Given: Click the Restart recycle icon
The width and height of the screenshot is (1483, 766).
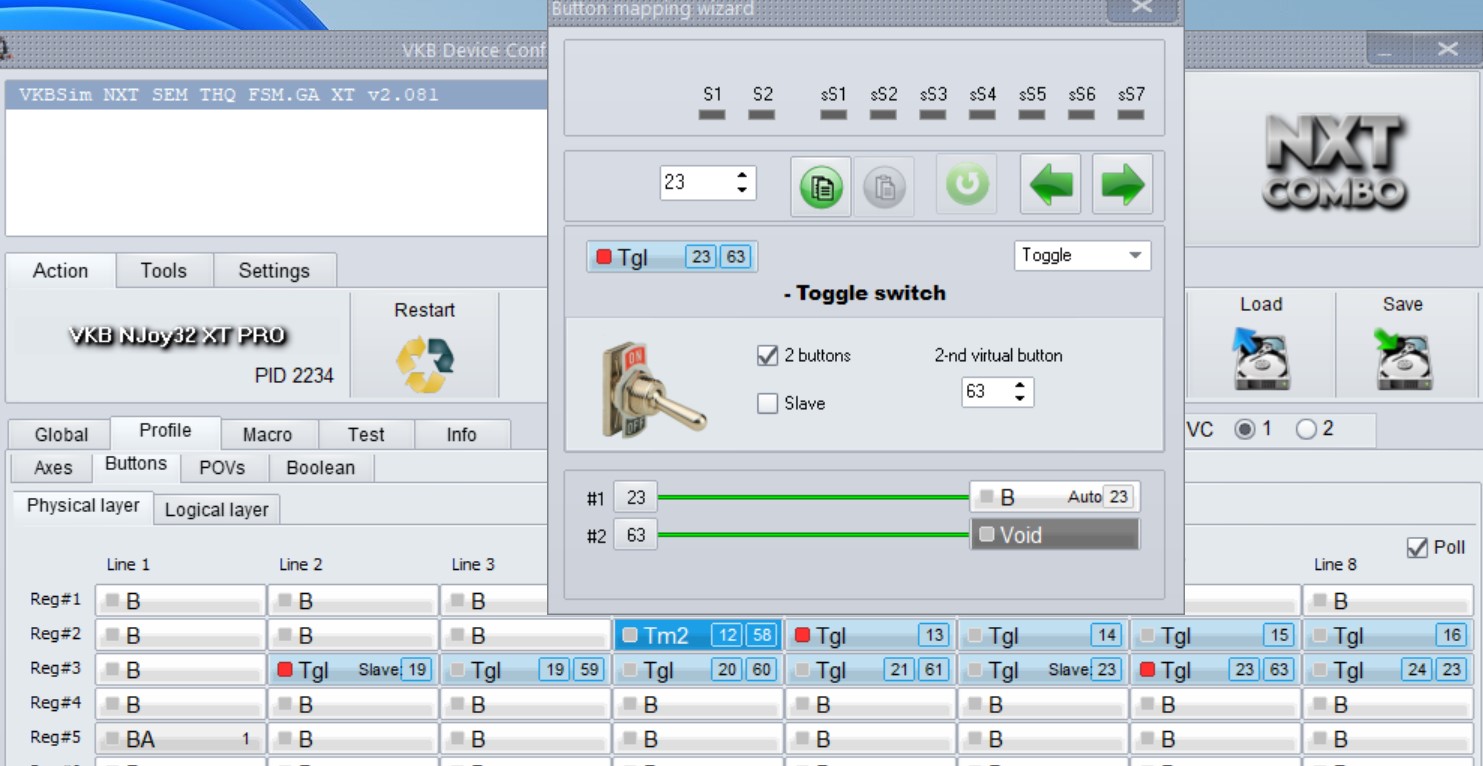Looking at the screenshot, I should tap(425, 362).
